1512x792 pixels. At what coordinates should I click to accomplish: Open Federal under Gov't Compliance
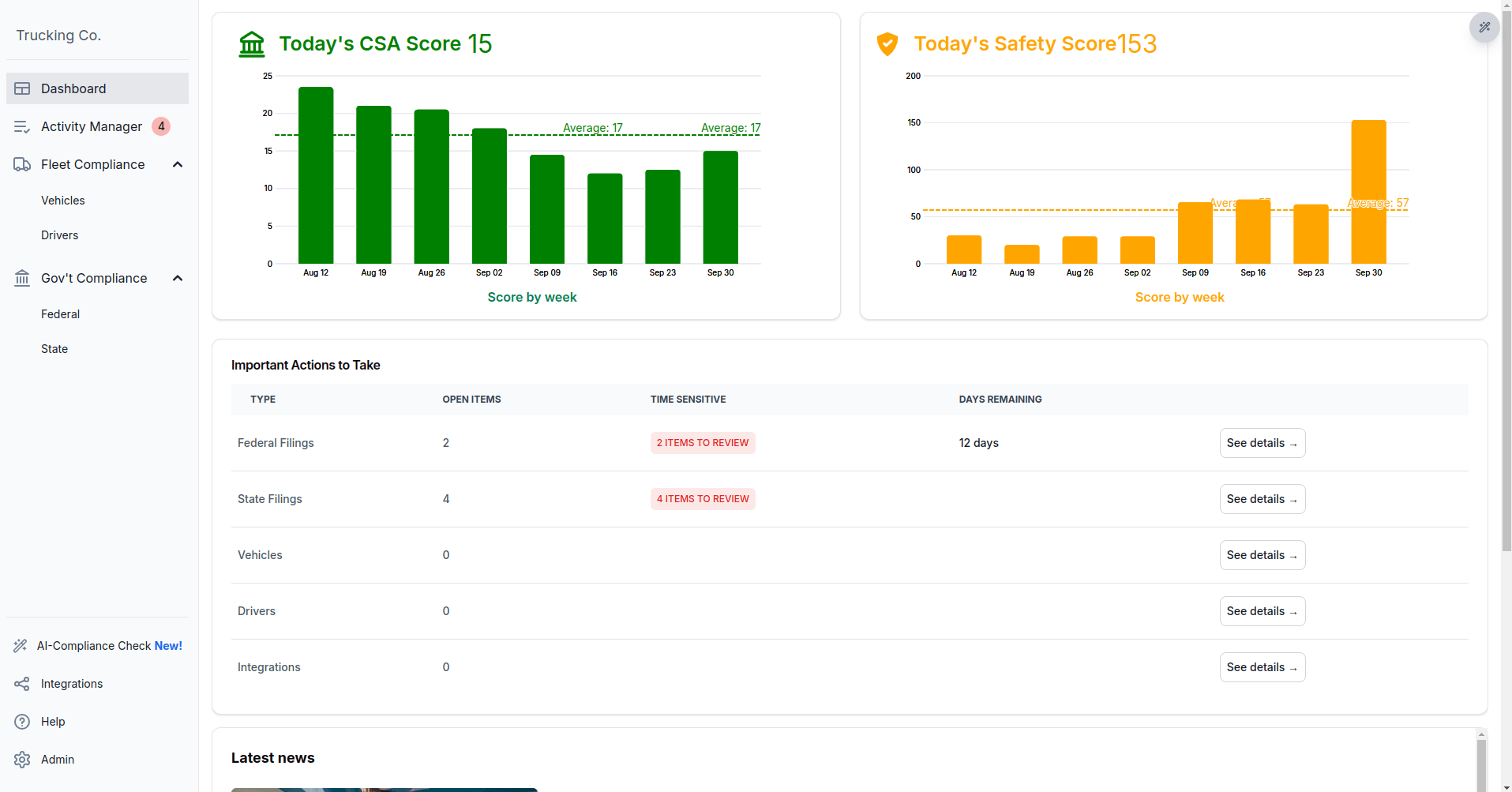click(x=61, y=314)
